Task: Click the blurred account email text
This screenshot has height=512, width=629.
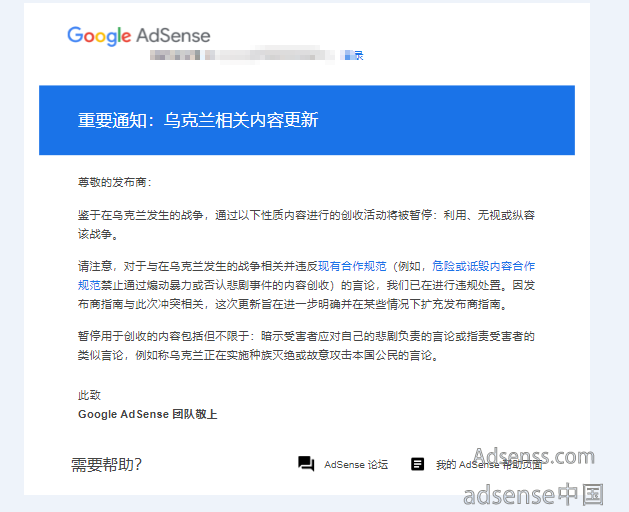Action: [x=242, y=55]
